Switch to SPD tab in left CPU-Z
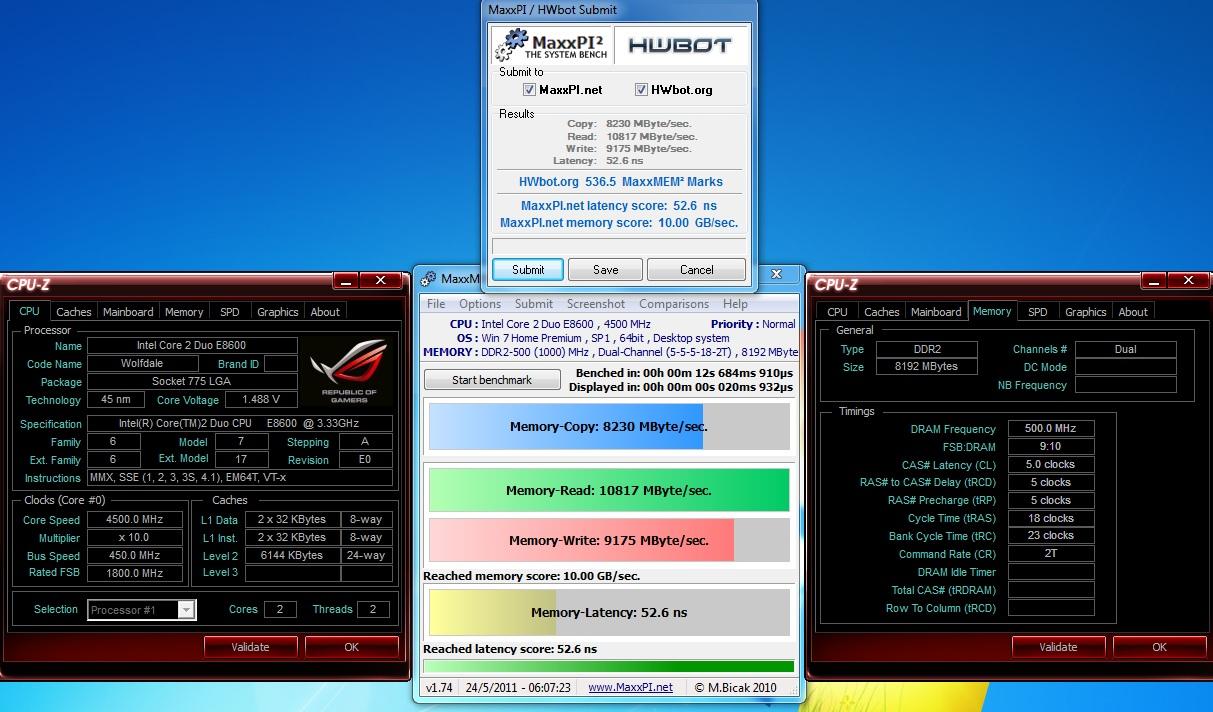The width and height of the screenshot is (1213, 712). pos(230,312)
